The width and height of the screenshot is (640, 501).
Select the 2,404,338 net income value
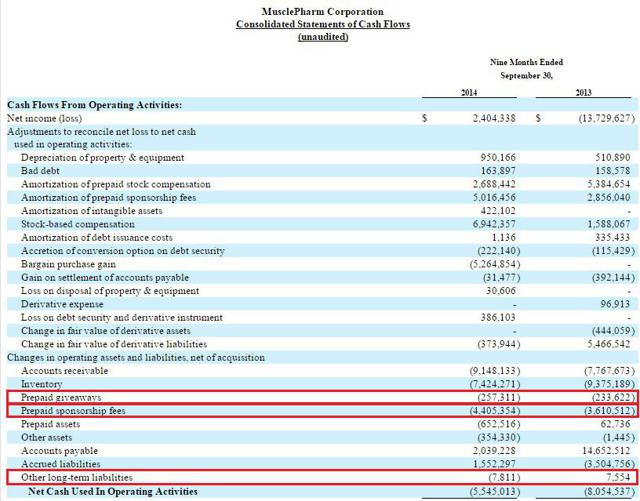[x=494, y=118]
